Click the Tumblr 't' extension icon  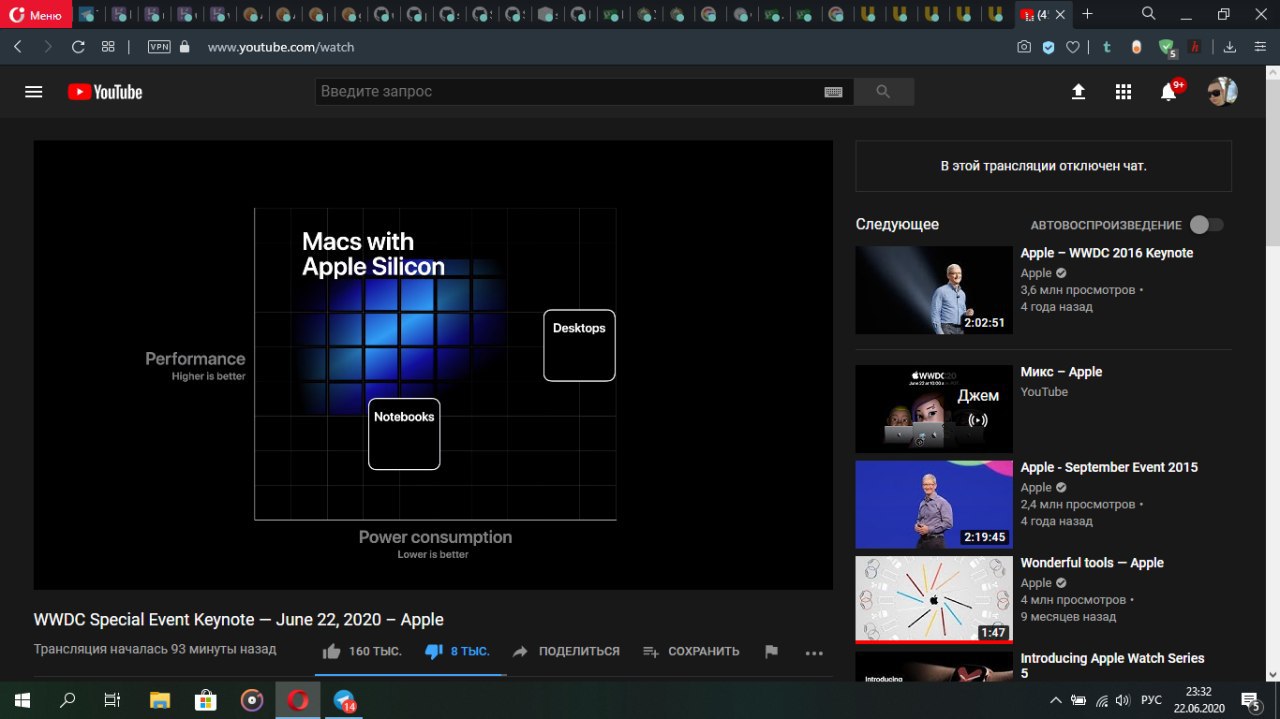[1107, 47]
